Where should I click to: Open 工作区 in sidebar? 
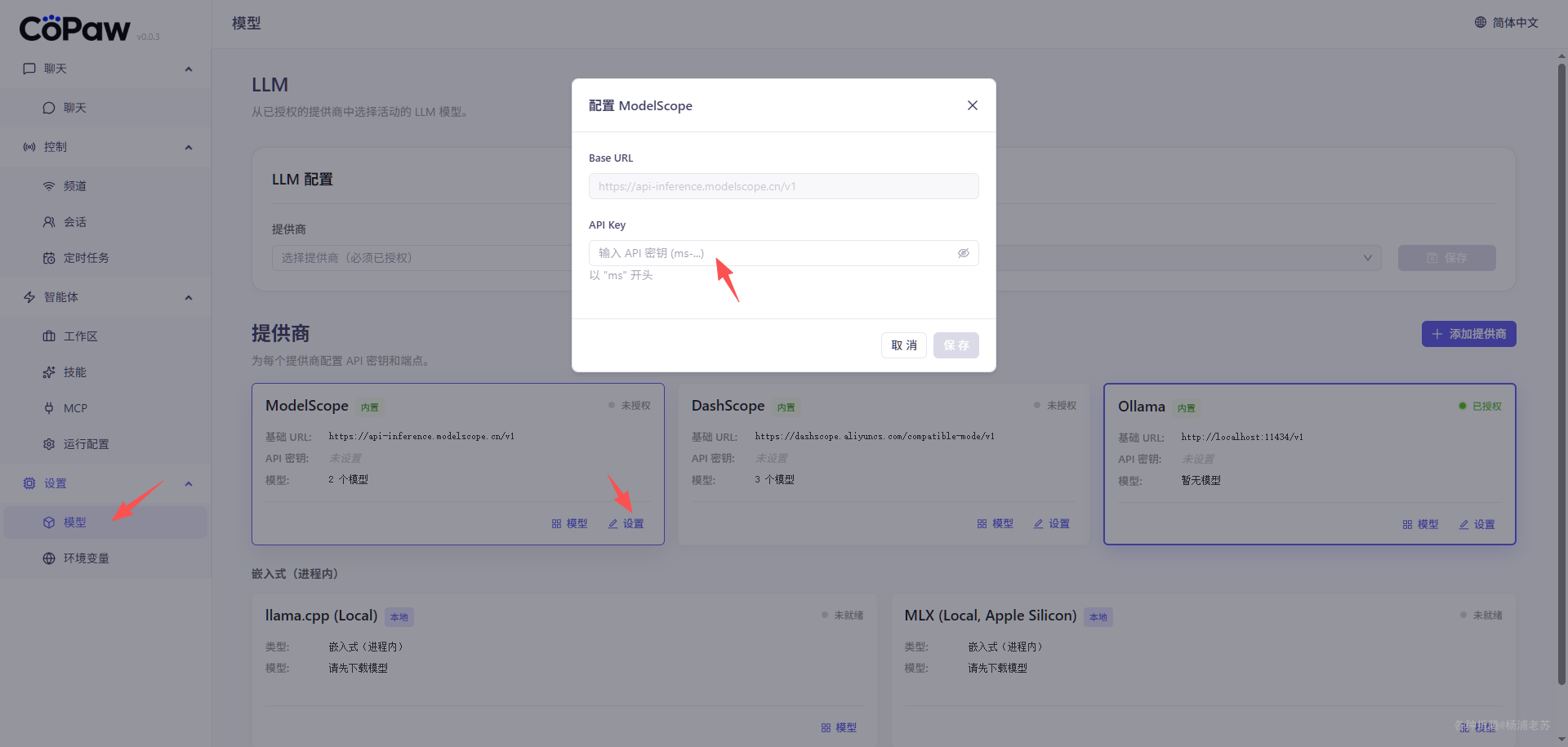pos(105,336)
